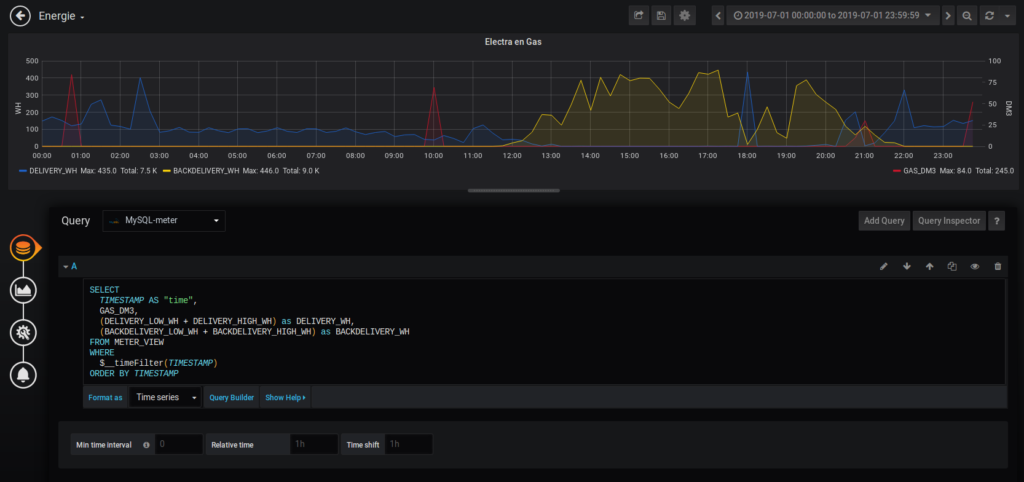Refresh the dashboard with refresh icon
This screenshot has width=1024, height=482.
click(989, 16)
